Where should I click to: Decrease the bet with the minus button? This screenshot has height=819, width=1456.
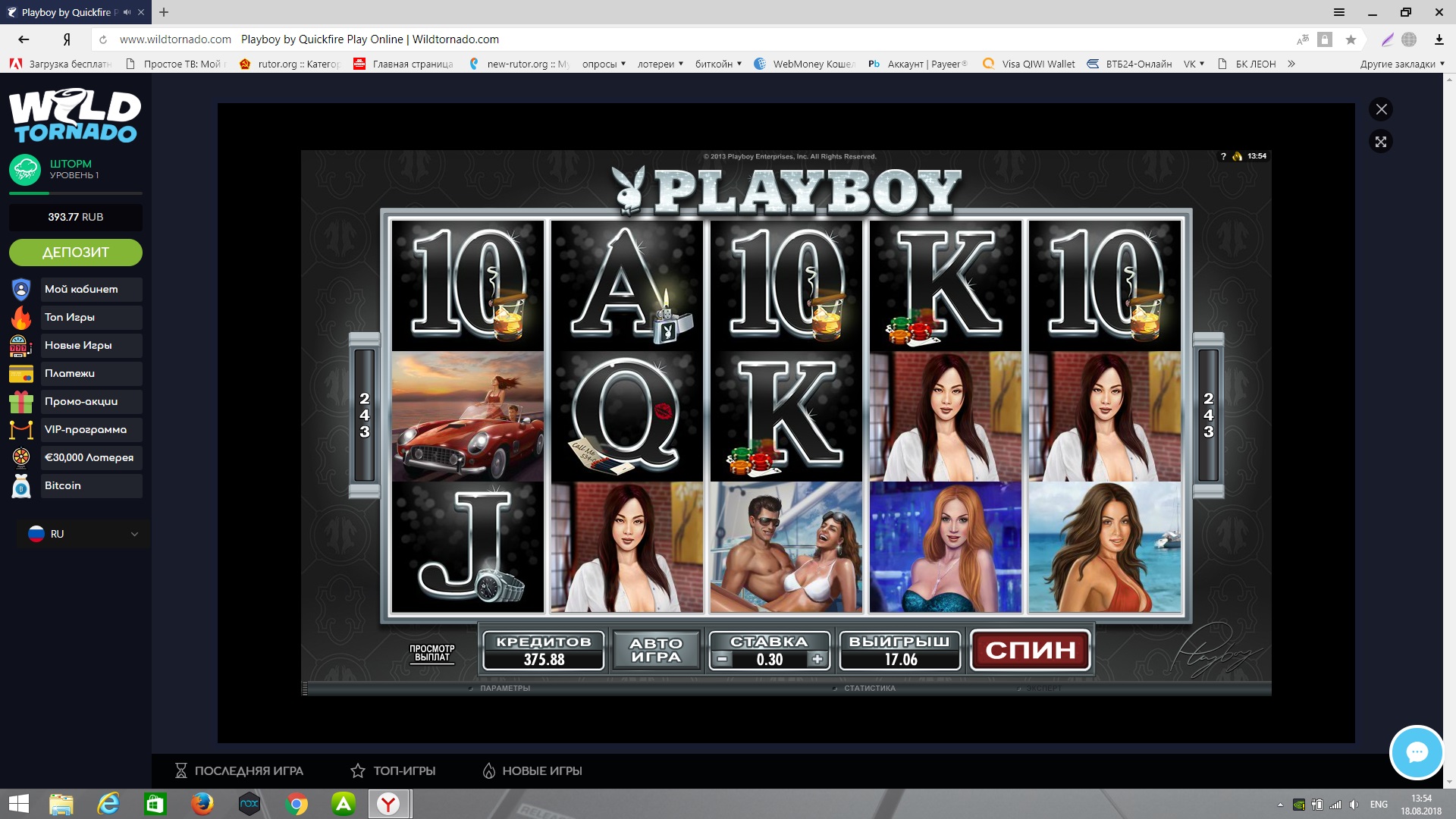pos(722,660)
